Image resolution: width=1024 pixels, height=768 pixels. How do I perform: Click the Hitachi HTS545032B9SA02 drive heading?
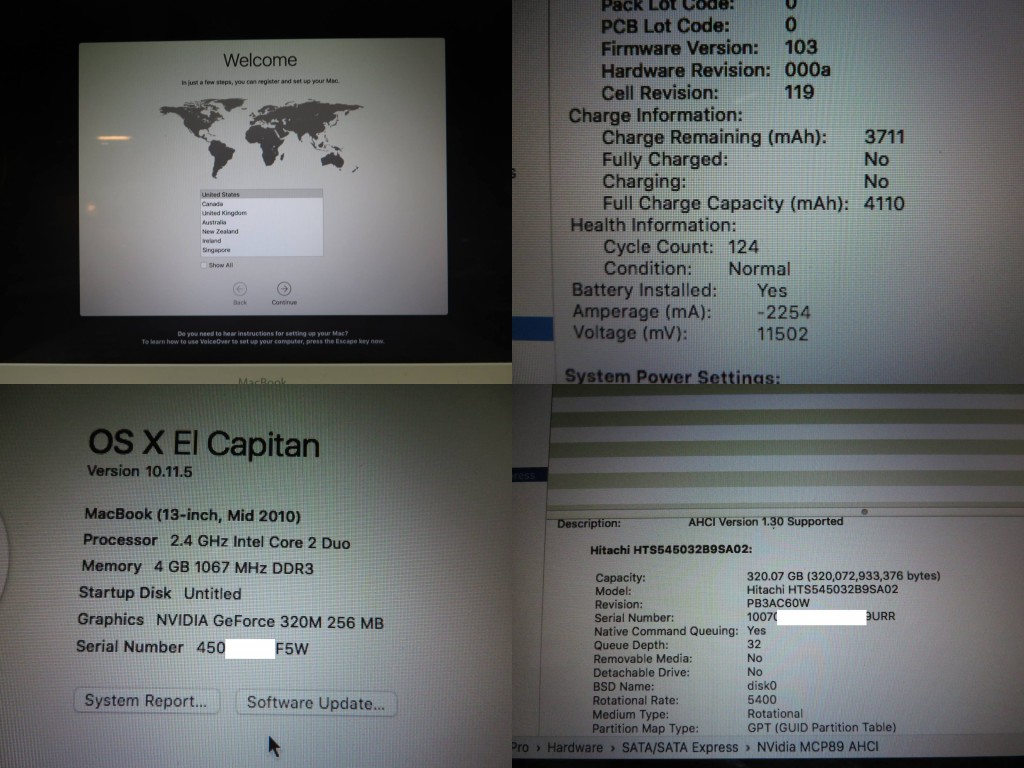671,550
